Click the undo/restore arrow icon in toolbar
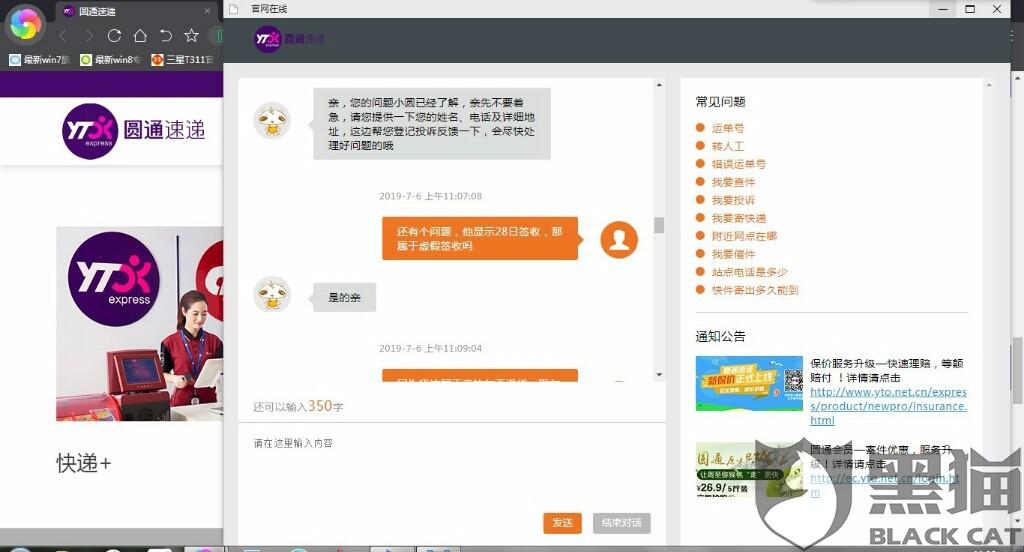1024x552 pixels. click(x=166, y=36)
